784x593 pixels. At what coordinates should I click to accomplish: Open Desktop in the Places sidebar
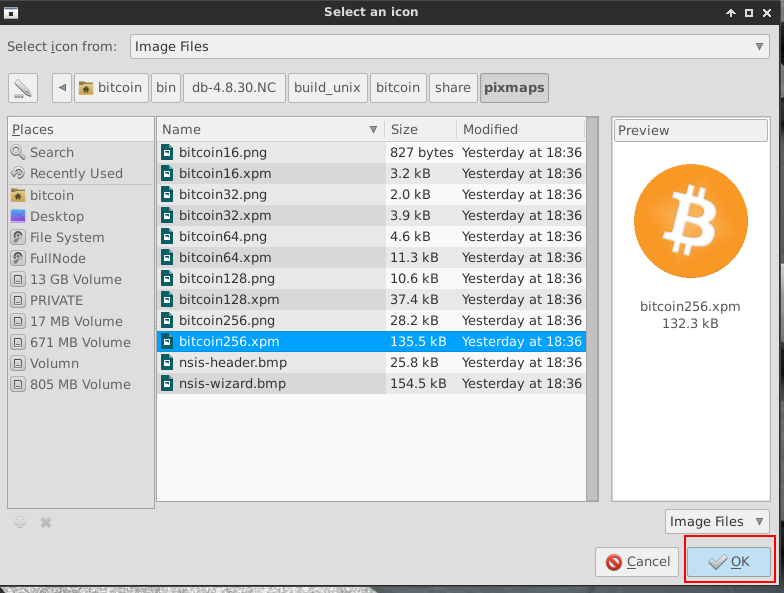[x=80, y=216]
